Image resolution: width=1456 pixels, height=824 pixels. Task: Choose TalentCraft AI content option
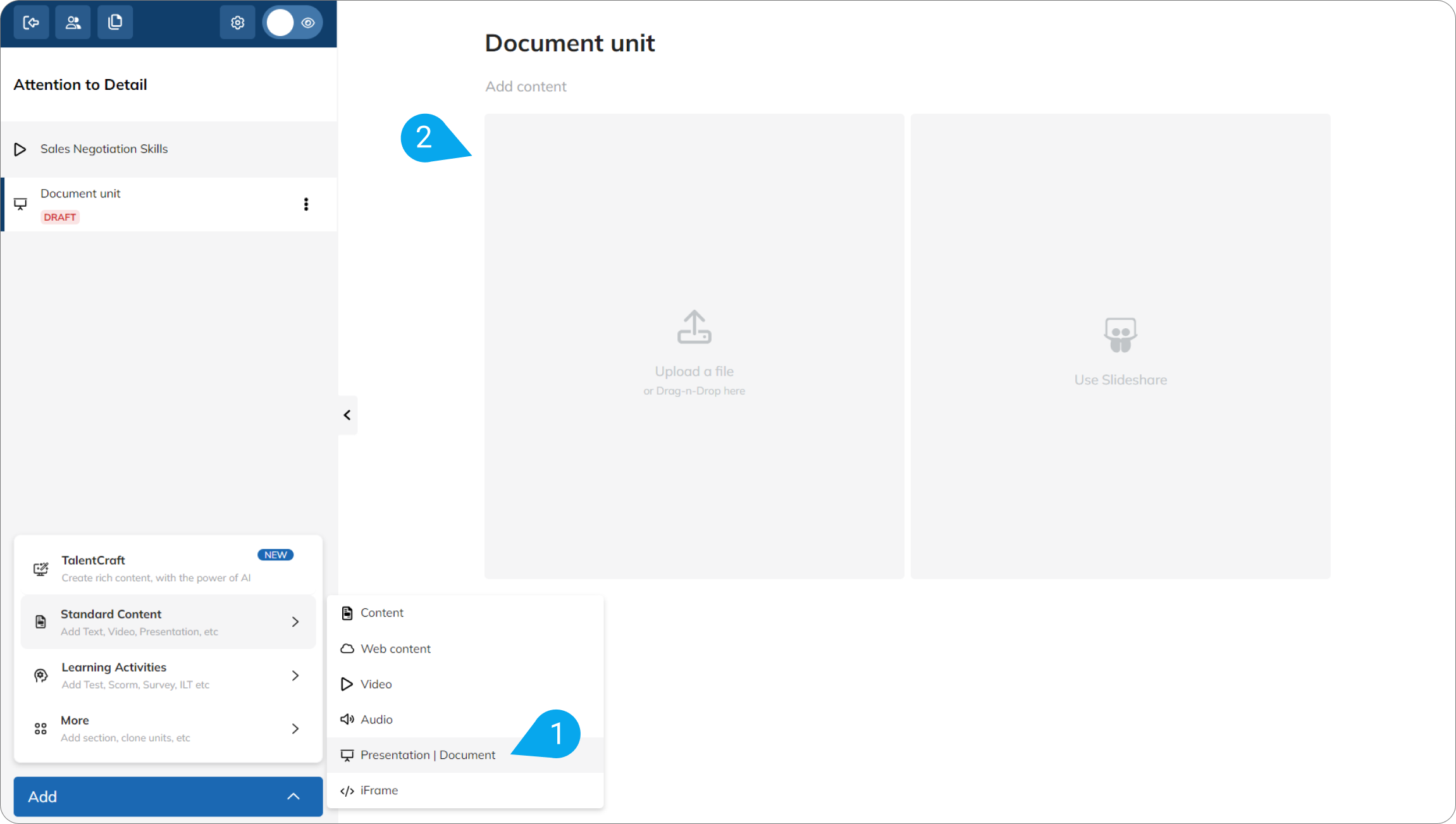(x=168, y=567)
